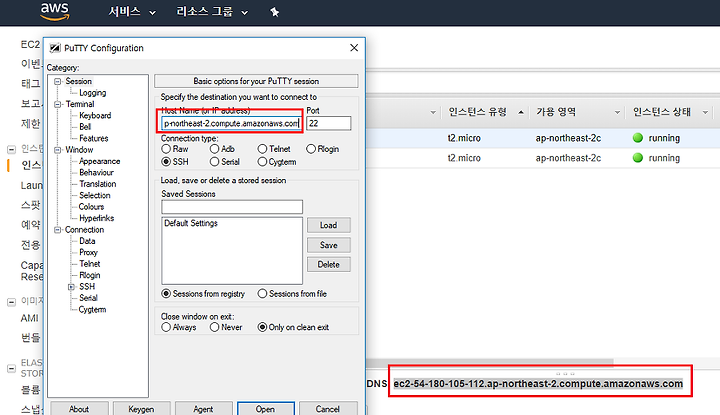This screenshot has height=415, width=720.
Task: Open AMI link in AWS sidebar
Action: tap(30, 318)
